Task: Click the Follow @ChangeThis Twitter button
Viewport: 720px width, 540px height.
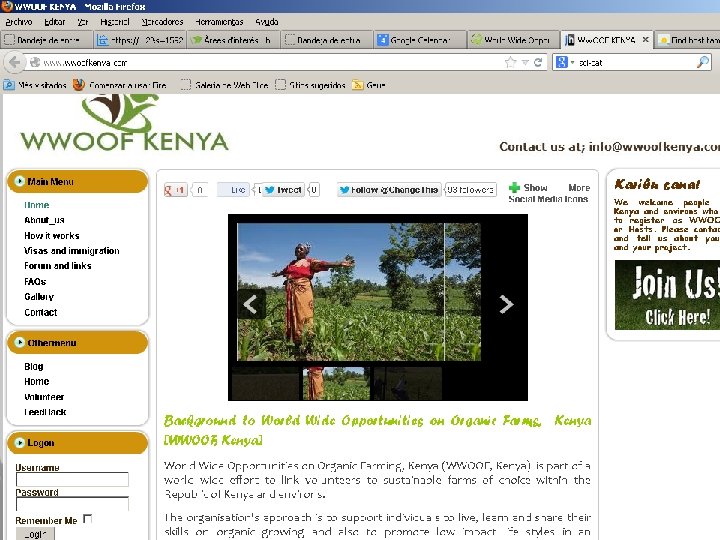Action: coord(389,190)
